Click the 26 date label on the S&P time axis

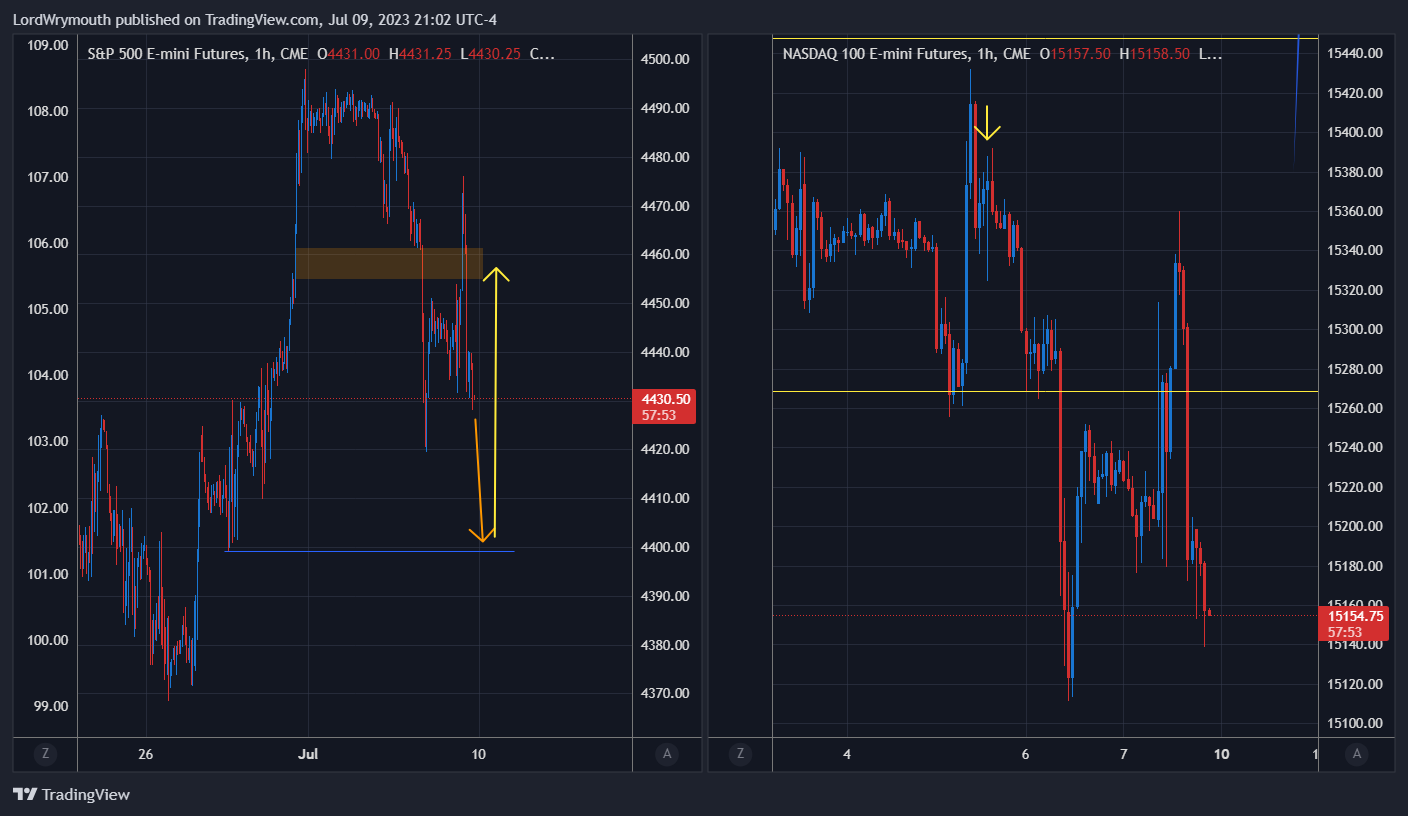click(146, 754)
